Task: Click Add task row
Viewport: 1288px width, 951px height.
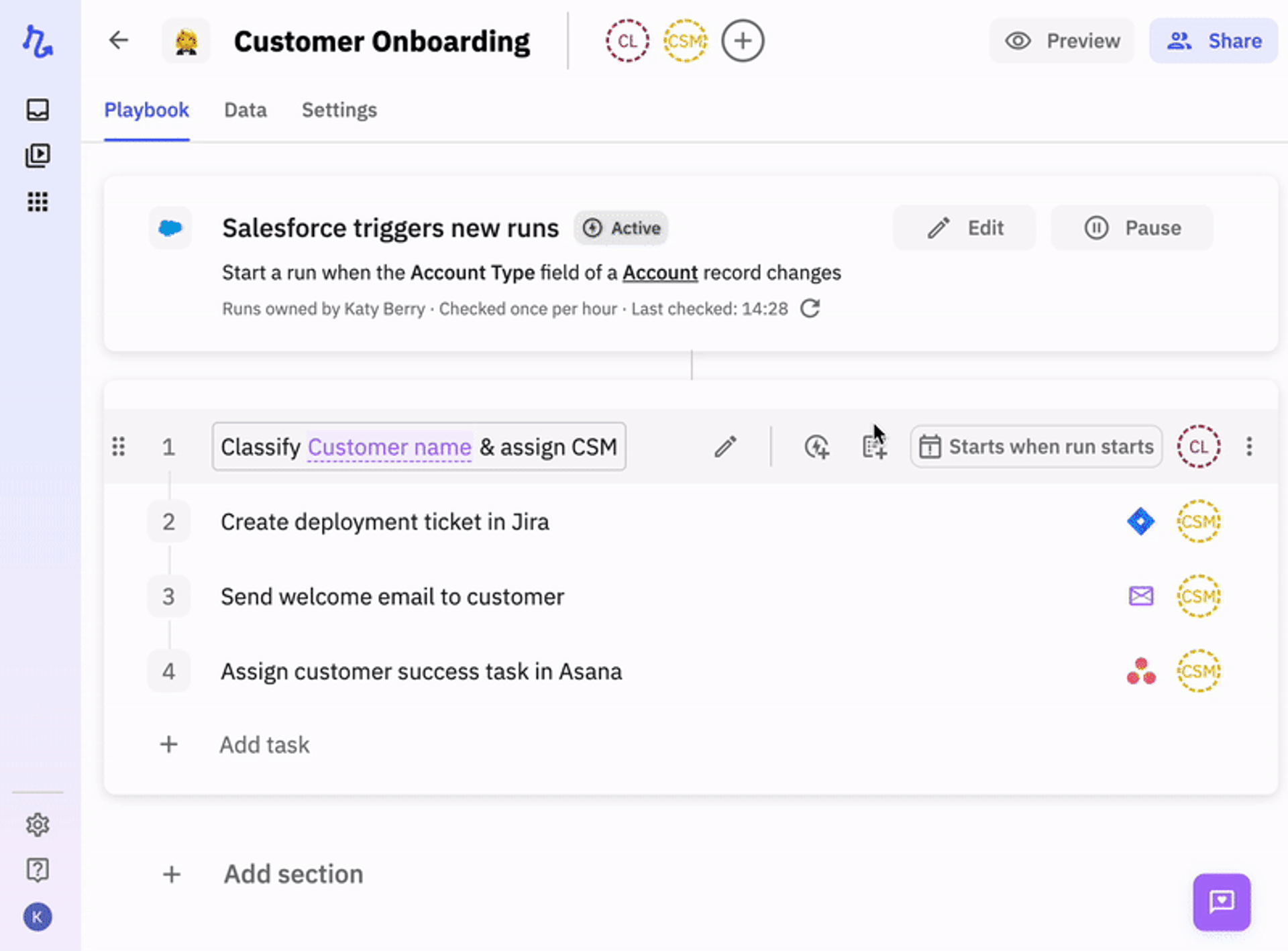Action: pos(264,744)
